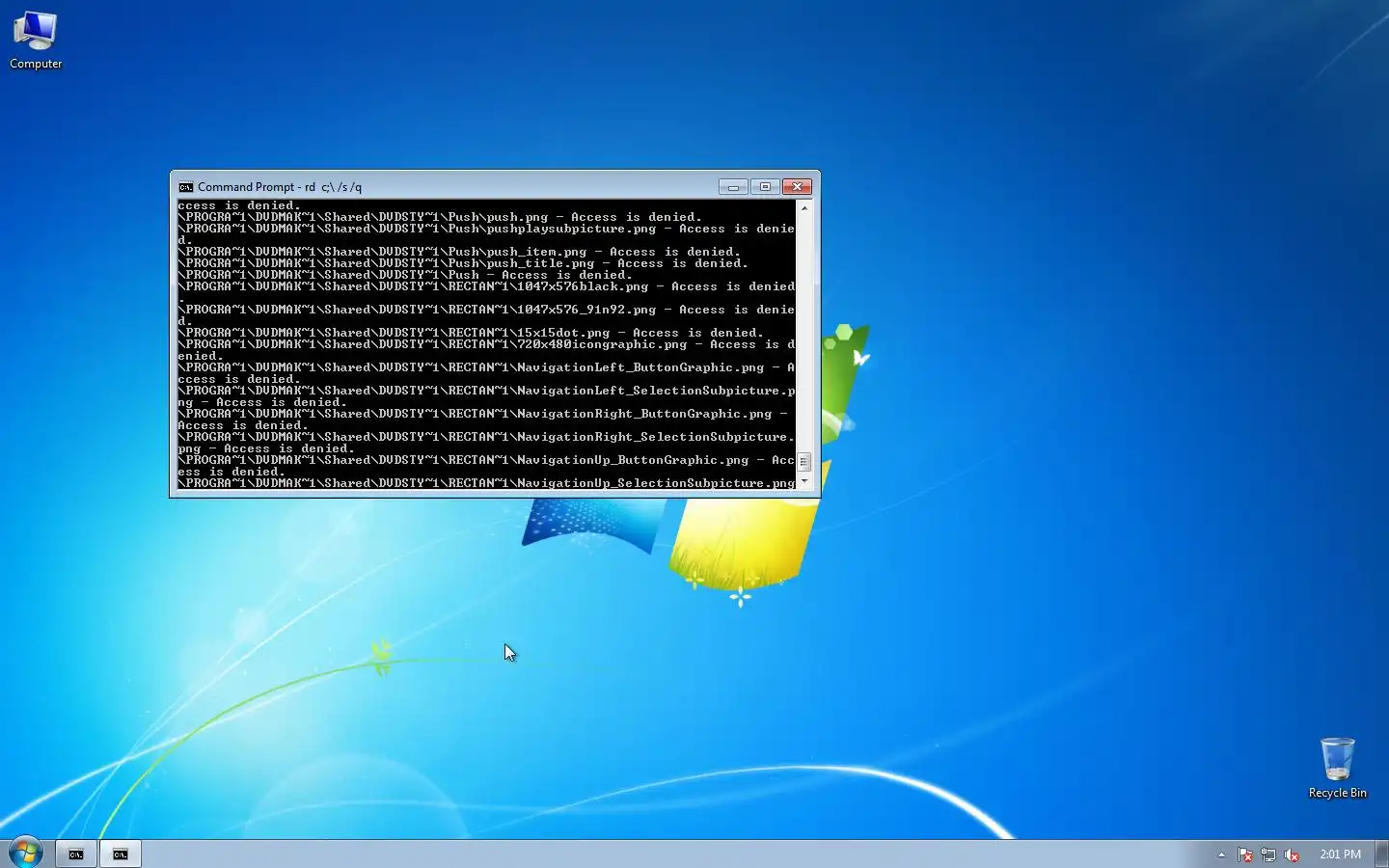The image size is (1389, 868).
Task: Click the 'NavigationRight_SelectionSubpicture.' output line
Action: 486,437
